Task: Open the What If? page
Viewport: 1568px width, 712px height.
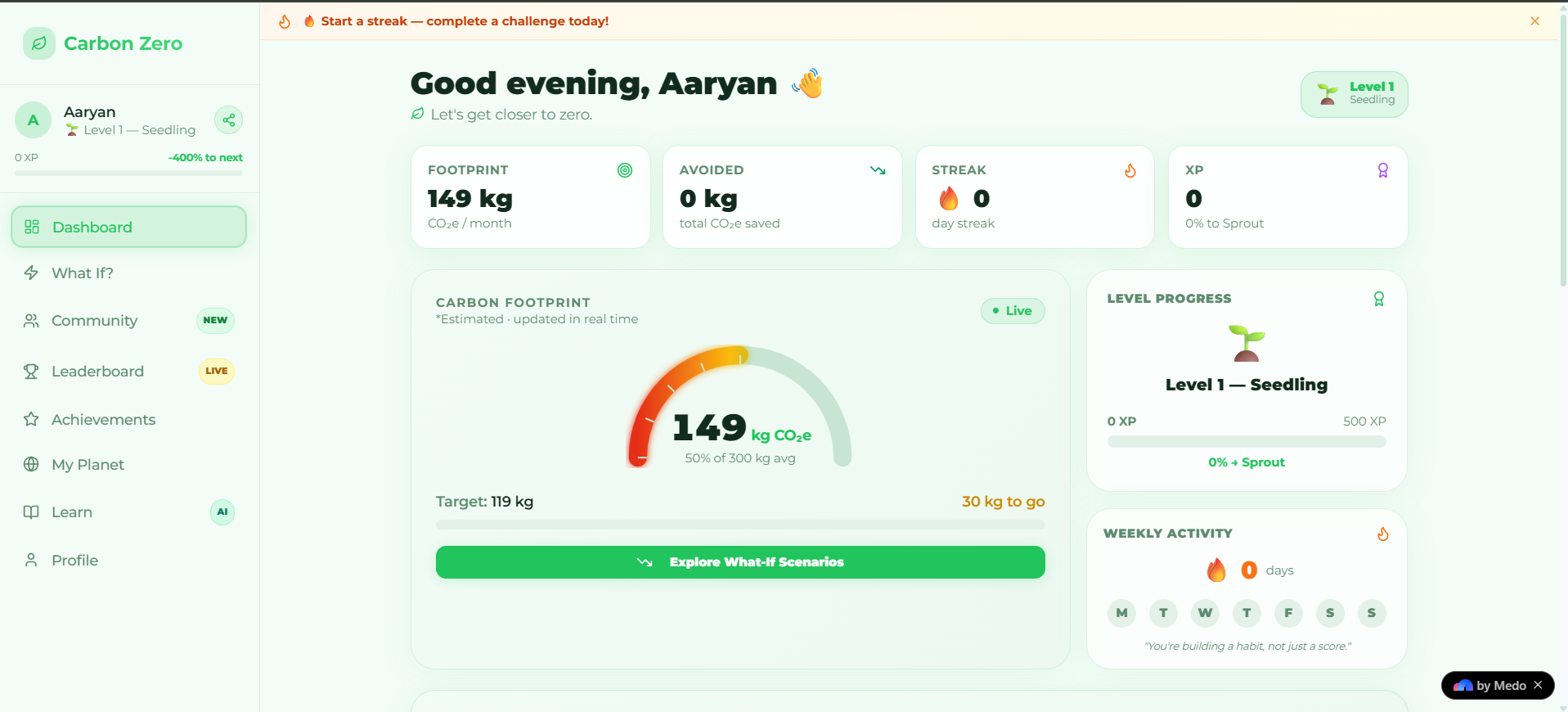Action: coord(129,273)
